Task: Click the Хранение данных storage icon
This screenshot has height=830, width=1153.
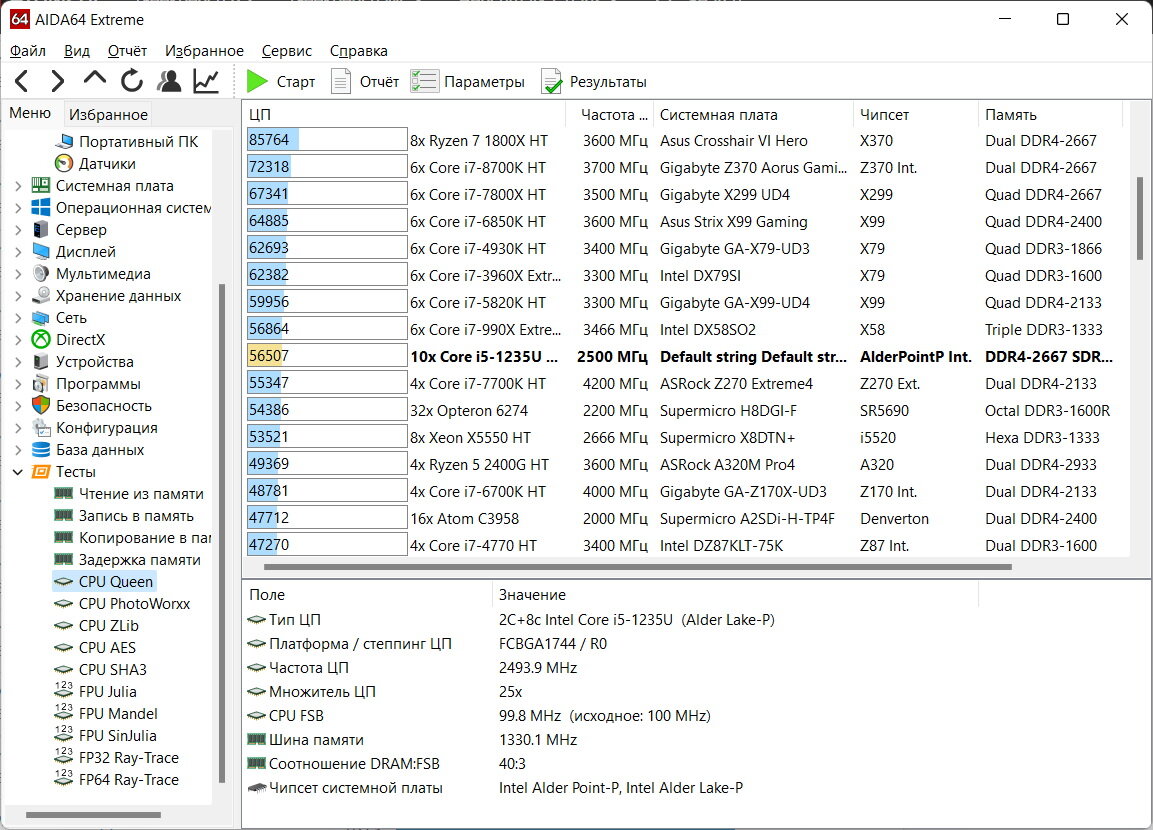Action: tap(41, 296)
